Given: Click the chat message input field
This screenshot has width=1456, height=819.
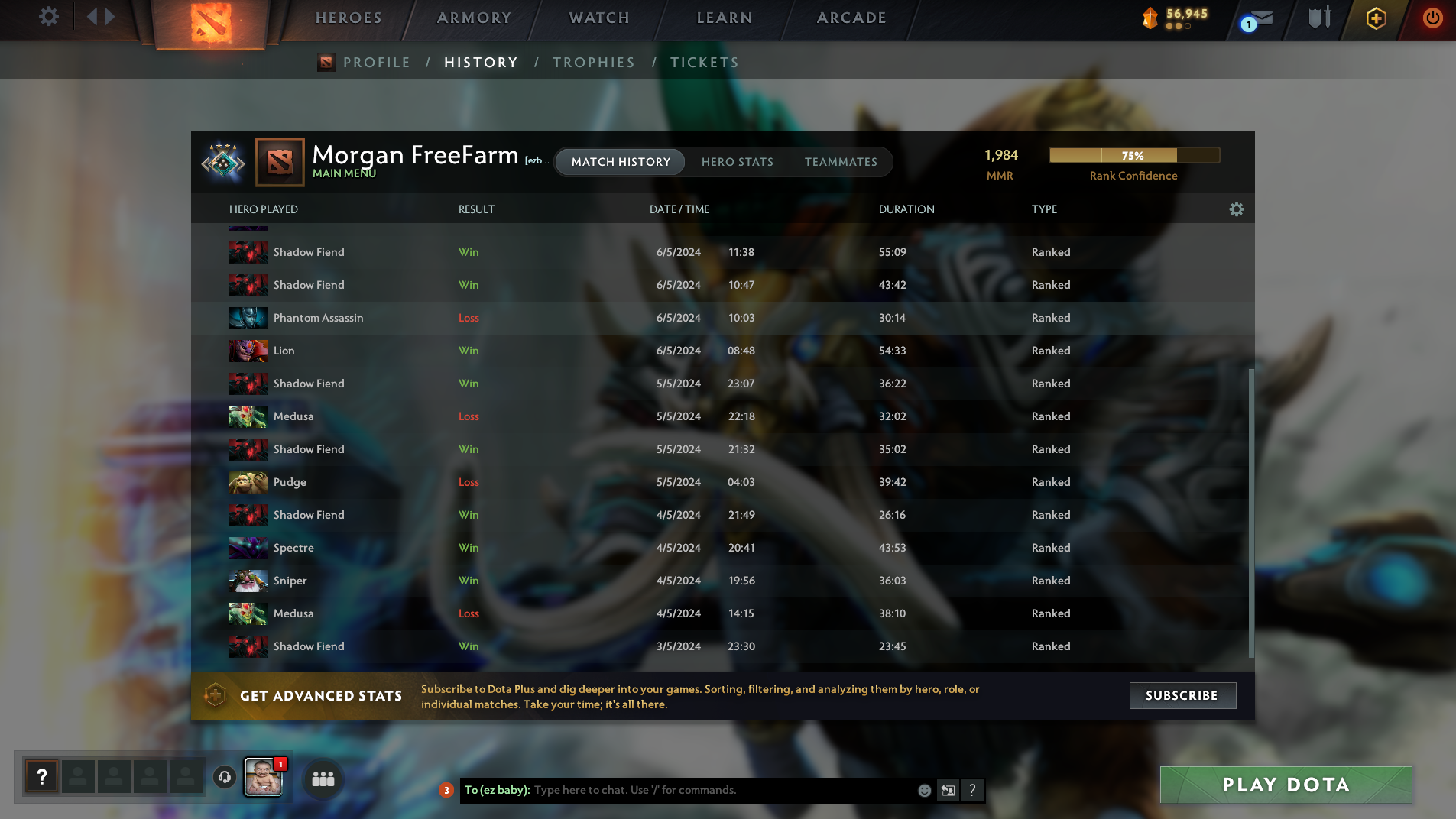Looking at the screenshot, I should (722, 791).
